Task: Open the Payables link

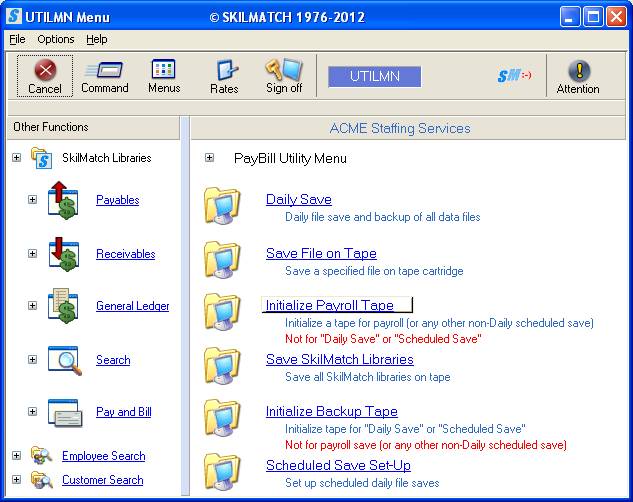Action: pyautogui.click(x=117, y=200)
